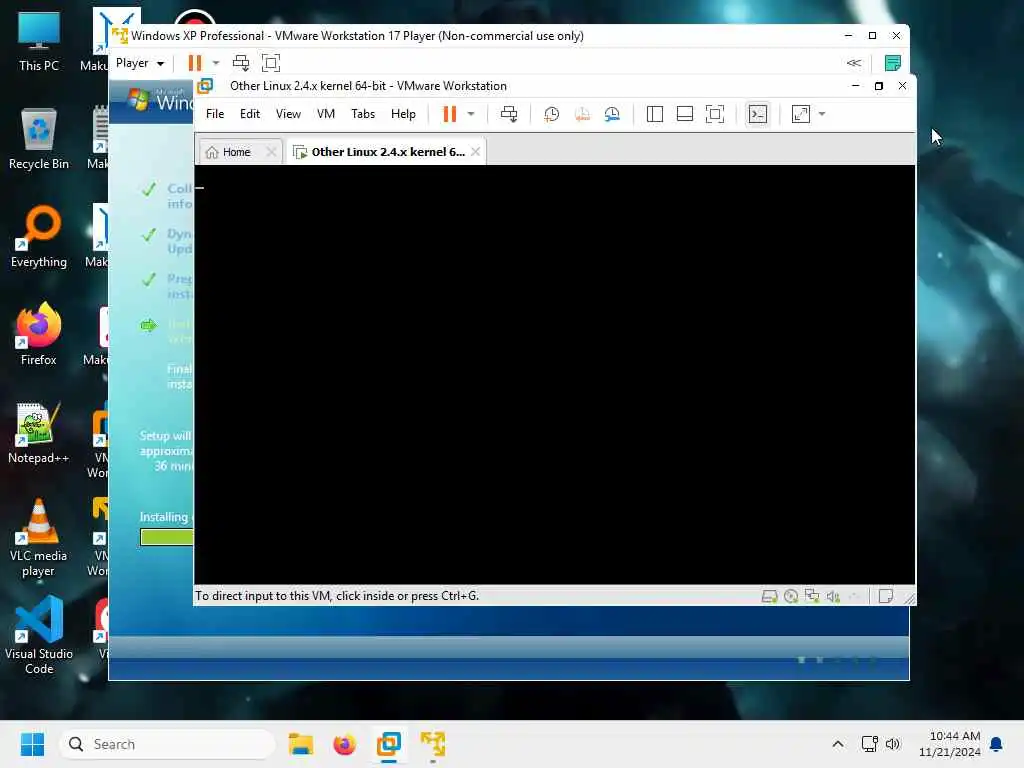
Task: Click the stretch guest display icon
Action: [801, 114]
